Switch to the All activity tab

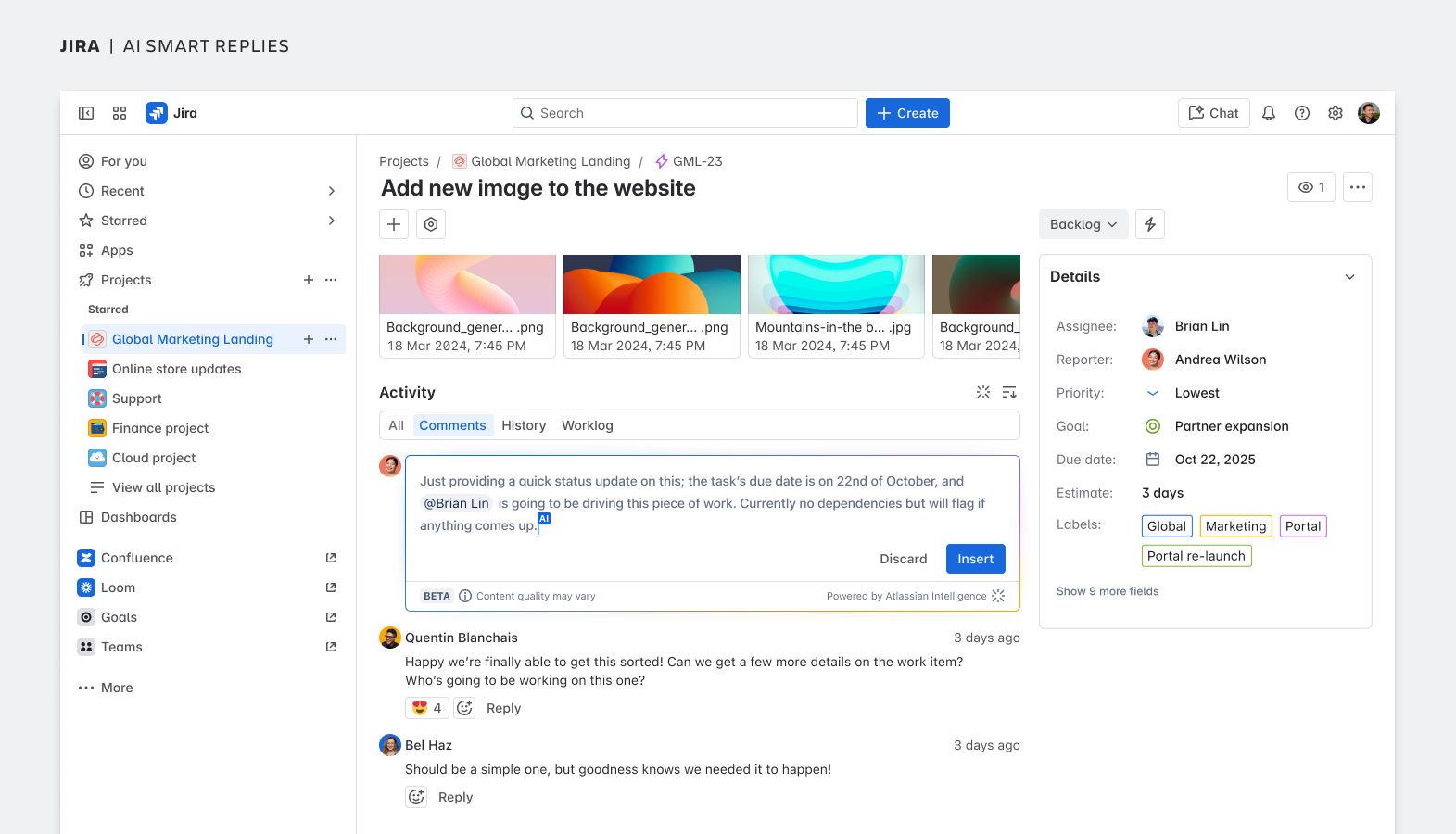point(396,425)
